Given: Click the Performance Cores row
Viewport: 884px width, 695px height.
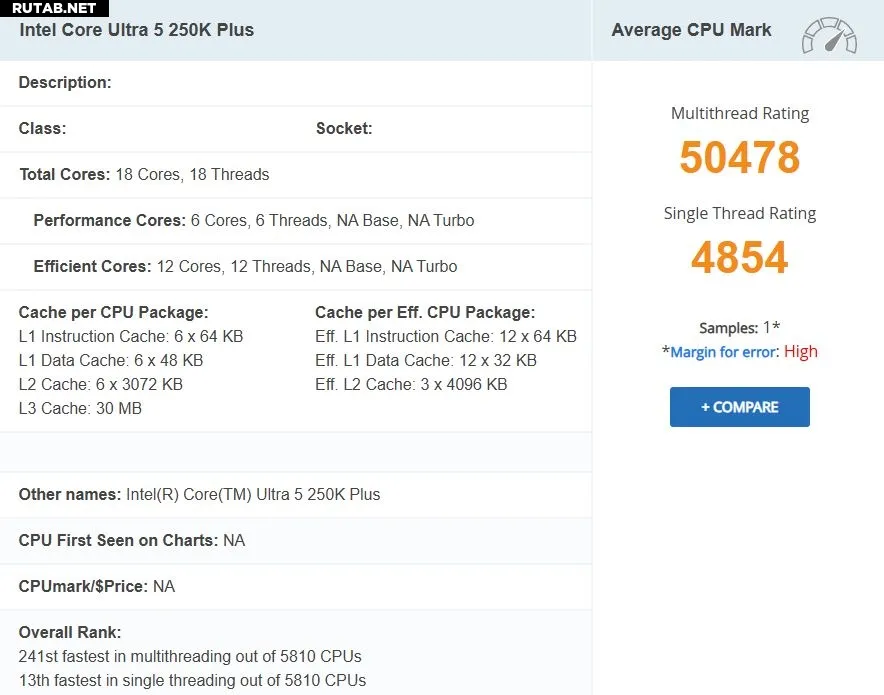Looking at the screenshot, I should tap(254, 220).
